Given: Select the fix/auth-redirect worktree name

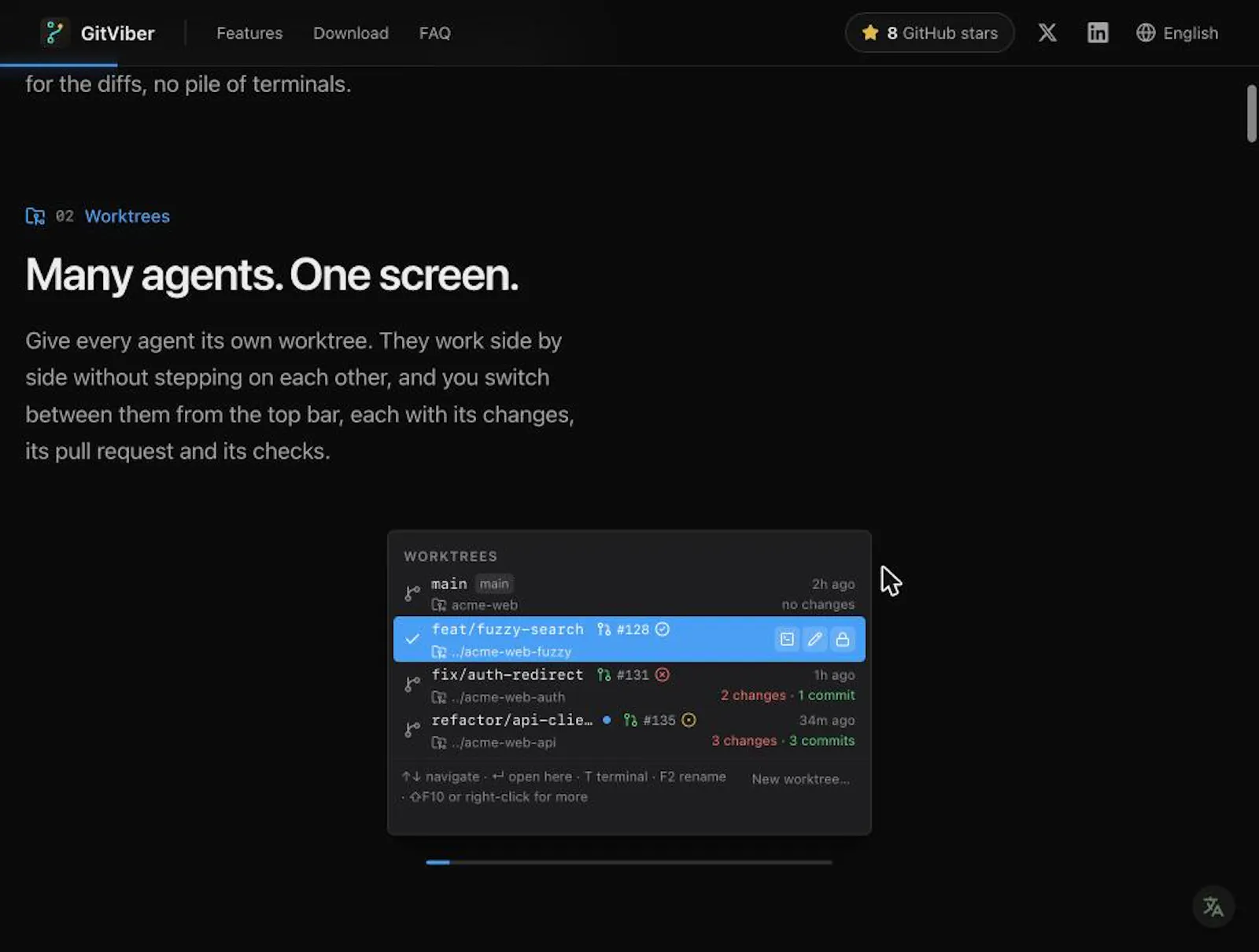Looking at the screenshot, I should point(507,674).
